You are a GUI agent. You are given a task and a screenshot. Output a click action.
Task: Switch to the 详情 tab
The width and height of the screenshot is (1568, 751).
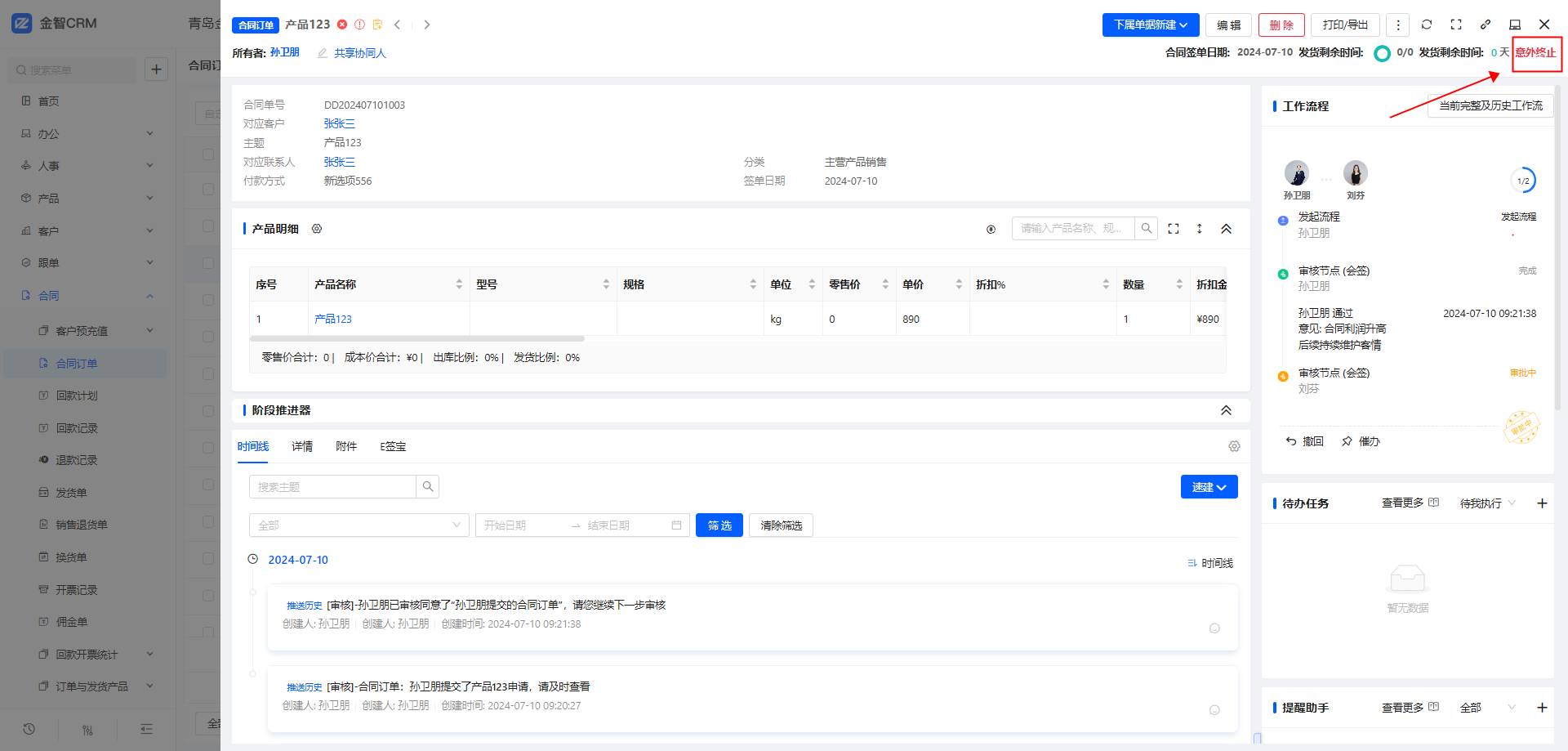(302, 446)
